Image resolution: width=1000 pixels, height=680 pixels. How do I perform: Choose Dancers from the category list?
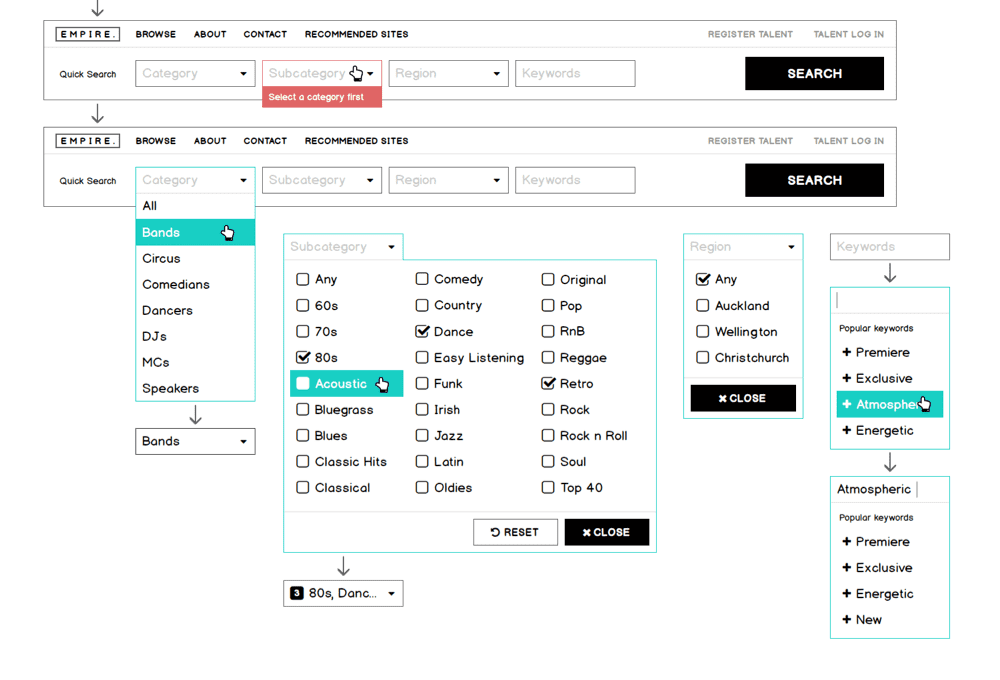[x=195, y=310]
